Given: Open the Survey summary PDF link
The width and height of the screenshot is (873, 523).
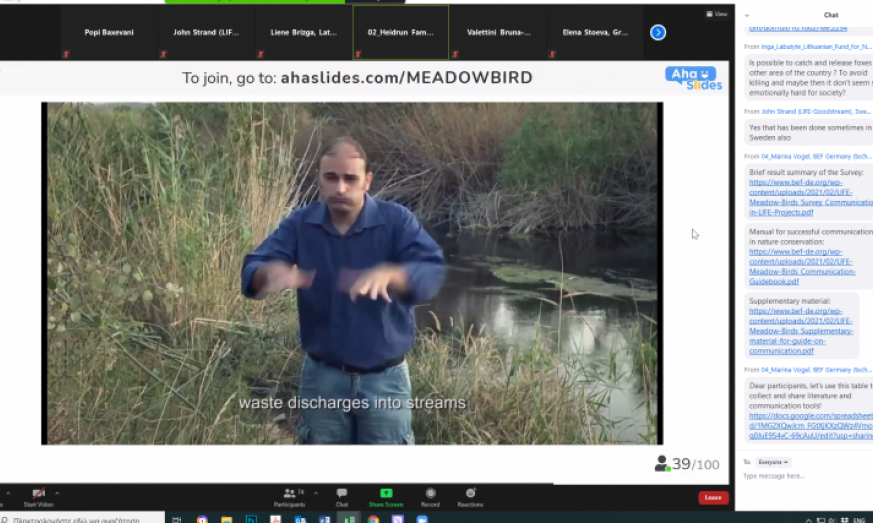Looking at the screenshot, I should click(810, 197).
